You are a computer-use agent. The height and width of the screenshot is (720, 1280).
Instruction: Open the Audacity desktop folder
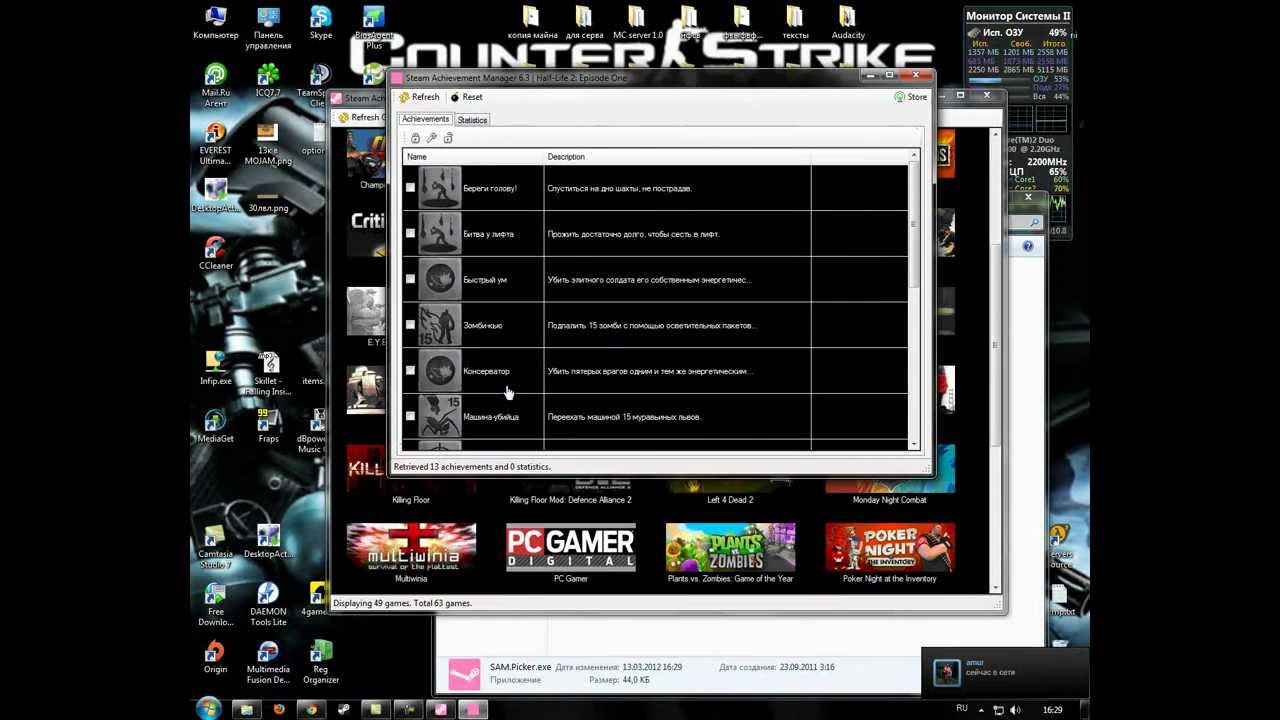pos(848,24)
